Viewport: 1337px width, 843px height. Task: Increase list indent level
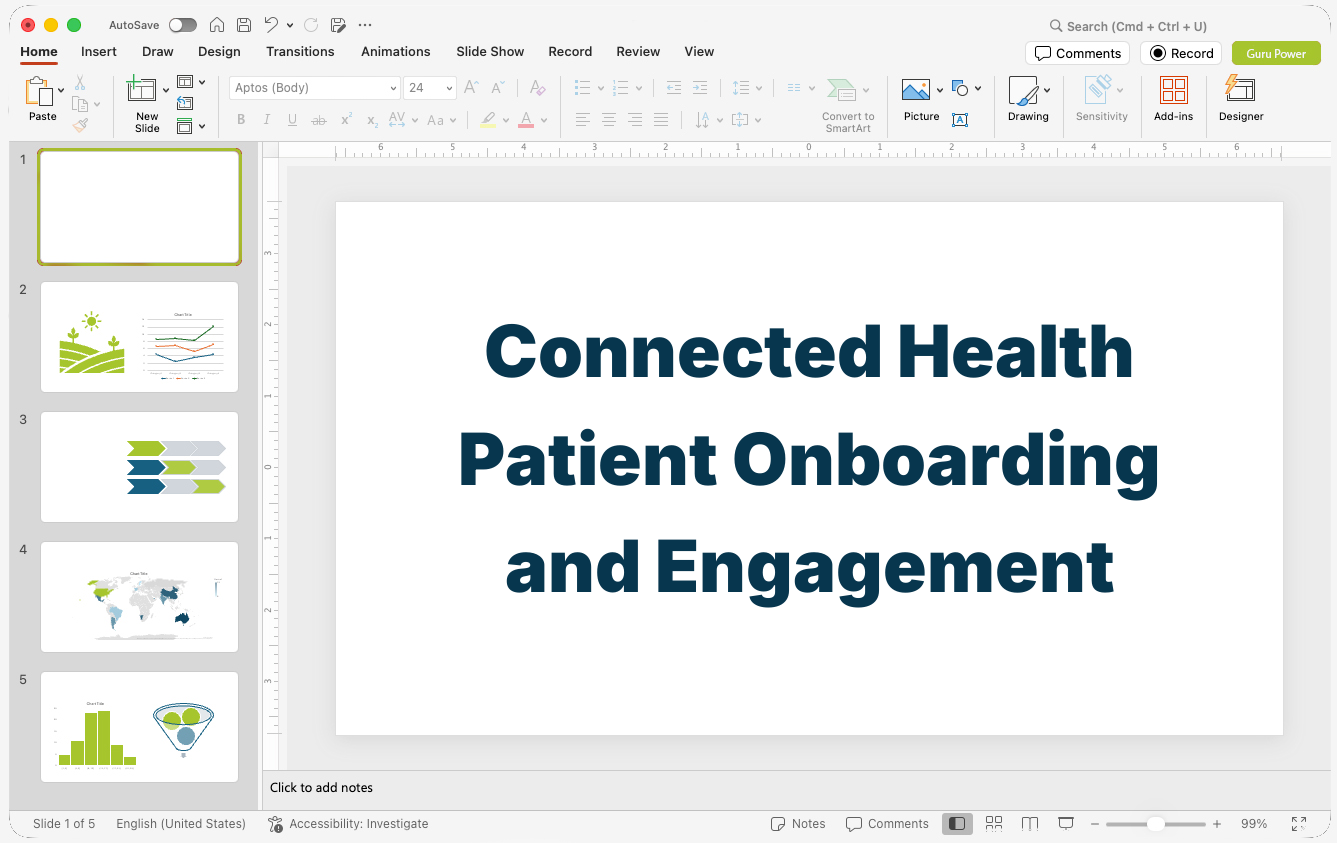coord(700,88)
